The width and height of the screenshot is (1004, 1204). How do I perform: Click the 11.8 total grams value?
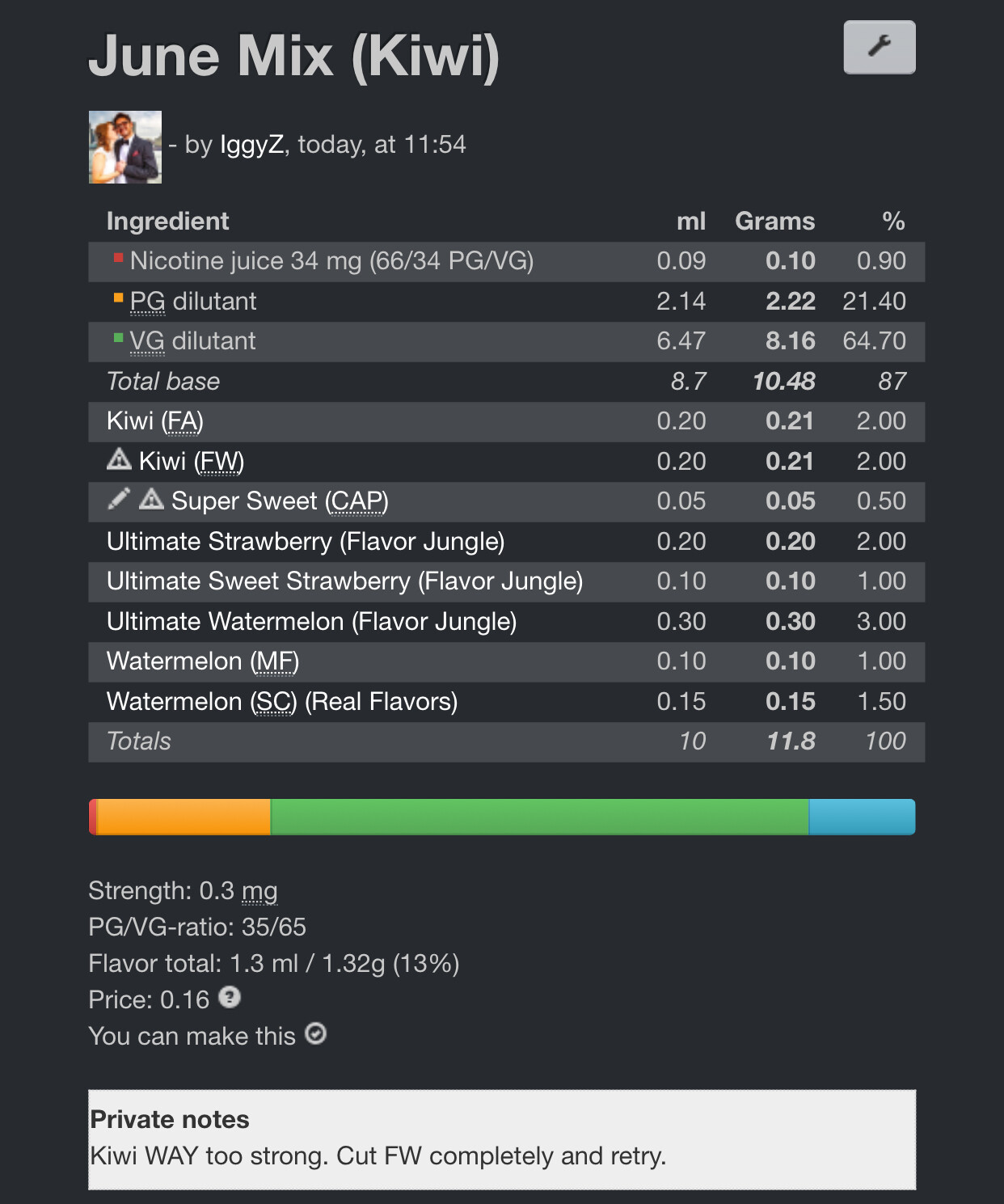coord(791,741)
